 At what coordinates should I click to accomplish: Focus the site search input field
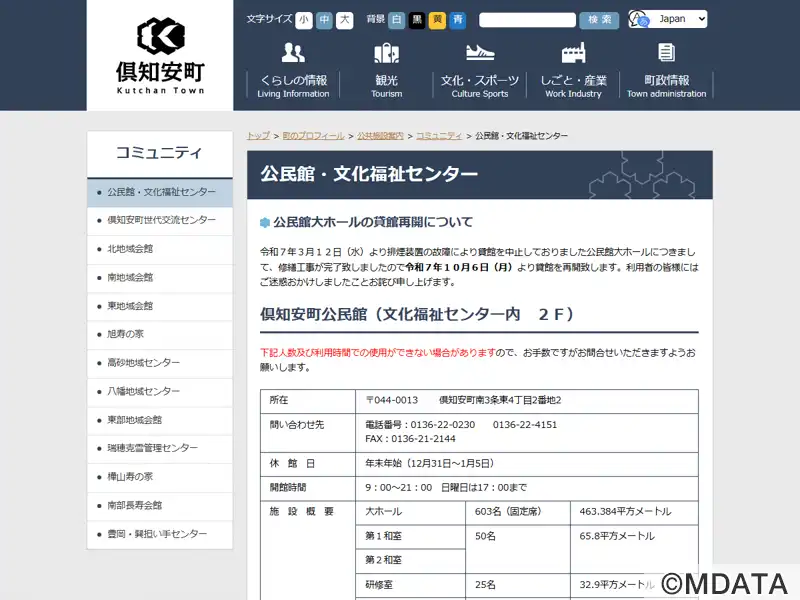point(528,20)
